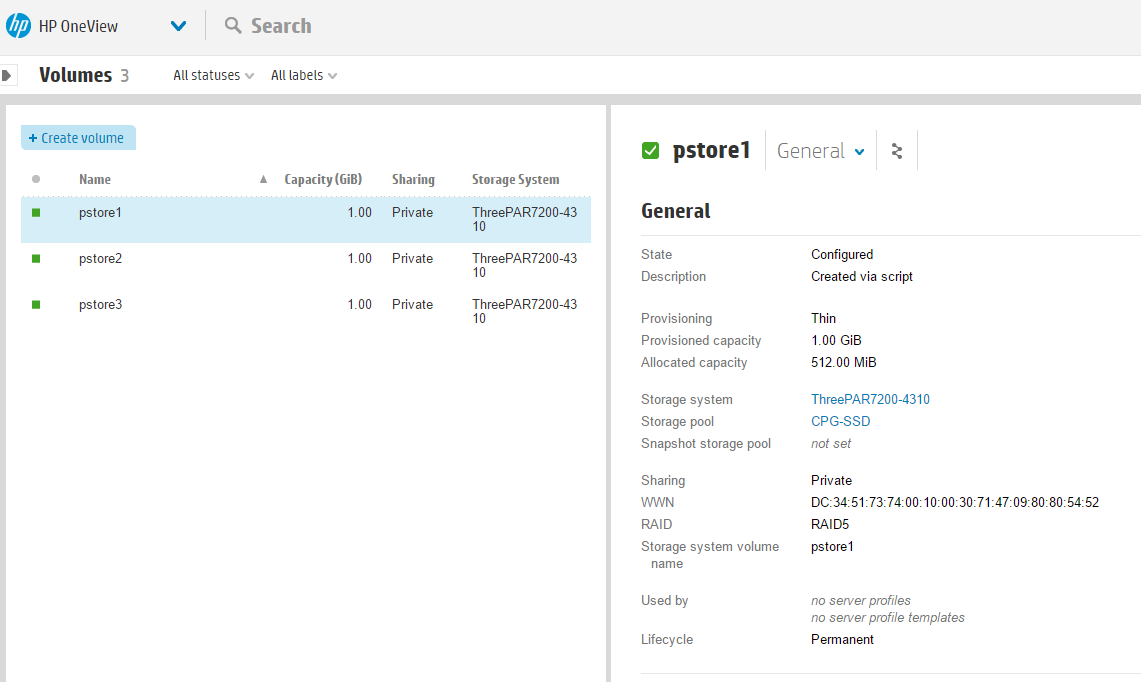Sort by Capacity (GiB) column header
Screen dimensions: 1141x682
322,179
